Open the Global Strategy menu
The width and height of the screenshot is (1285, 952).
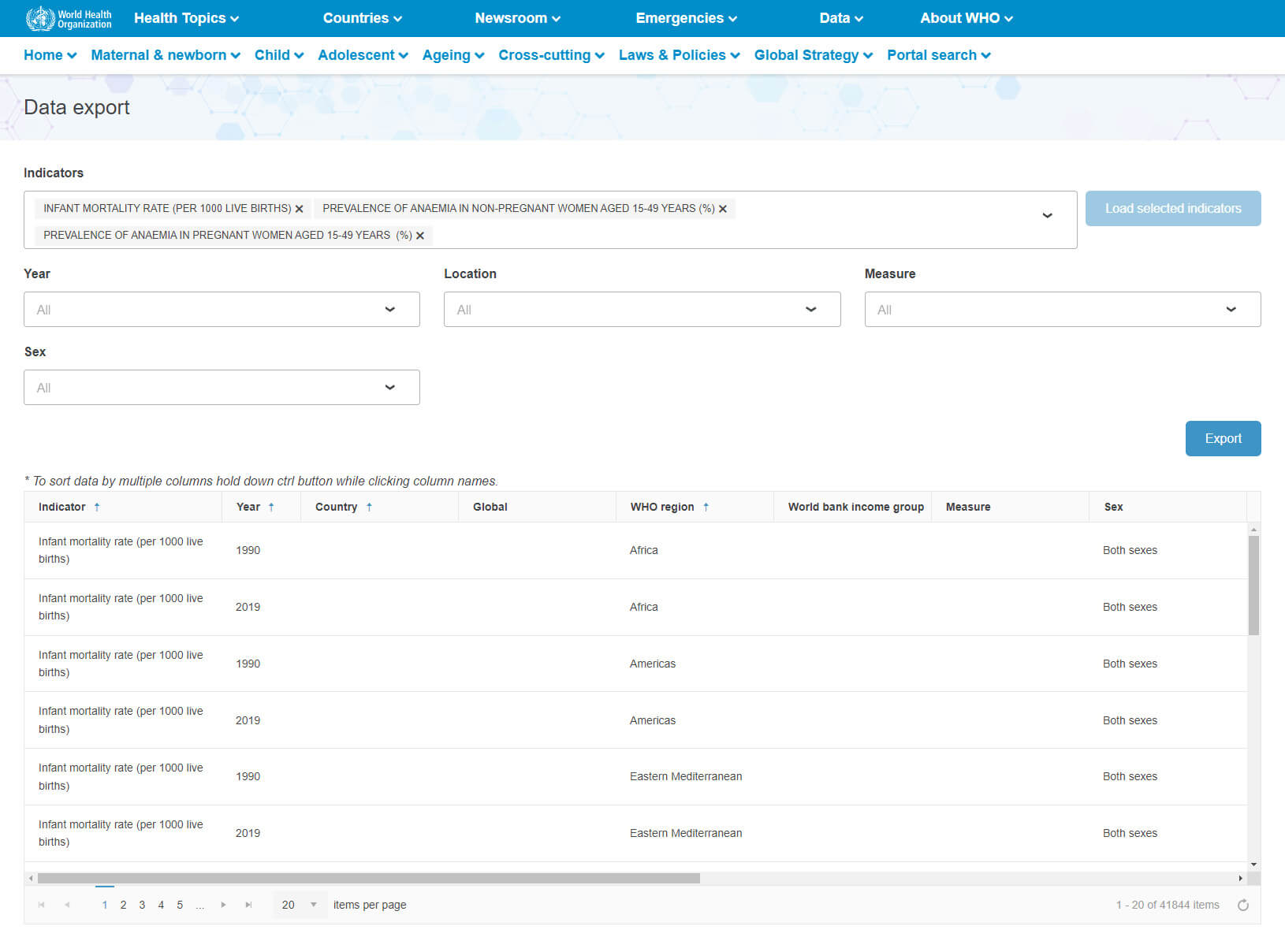(x=813, y=55)
